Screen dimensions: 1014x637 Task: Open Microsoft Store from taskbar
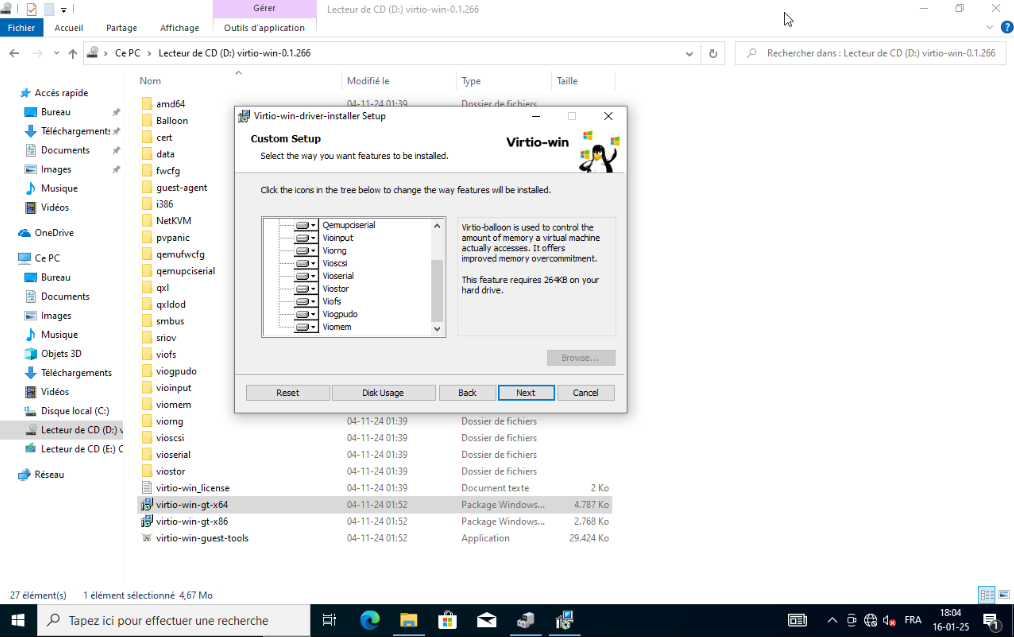point(448,621)
